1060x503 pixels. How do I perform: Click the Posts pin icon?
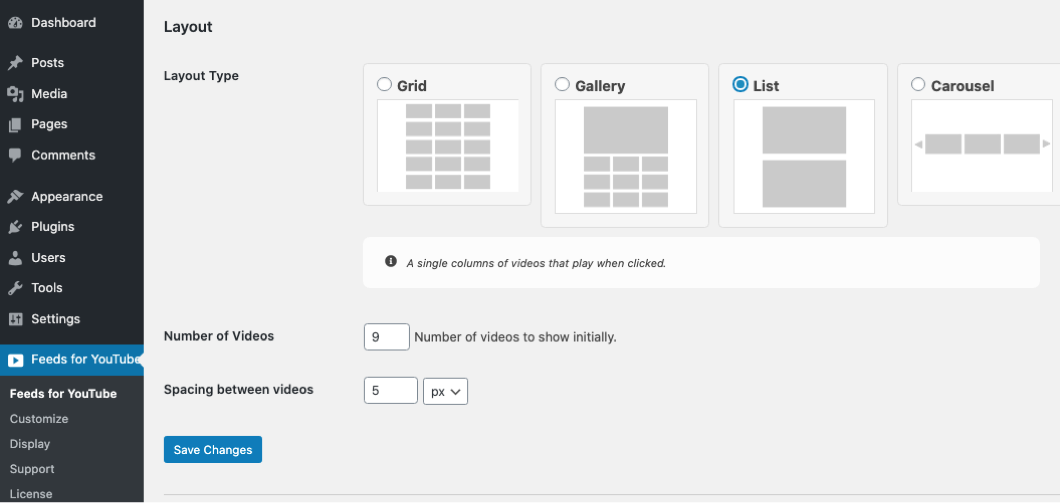15,63
